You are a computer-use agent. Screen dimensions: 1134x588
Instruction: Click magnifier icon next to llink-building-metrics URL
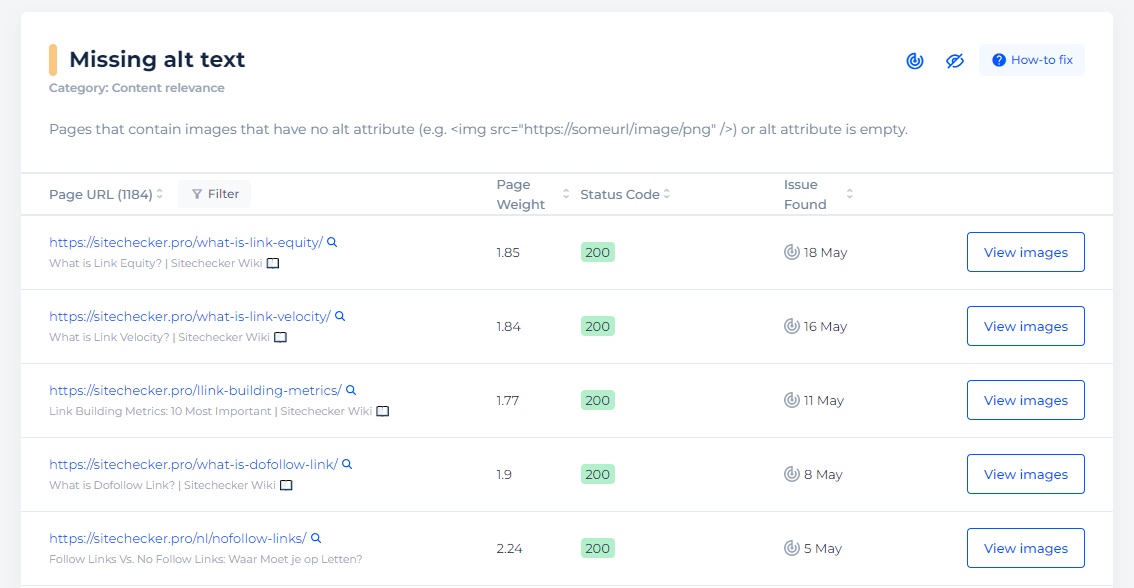click(351, 391)
